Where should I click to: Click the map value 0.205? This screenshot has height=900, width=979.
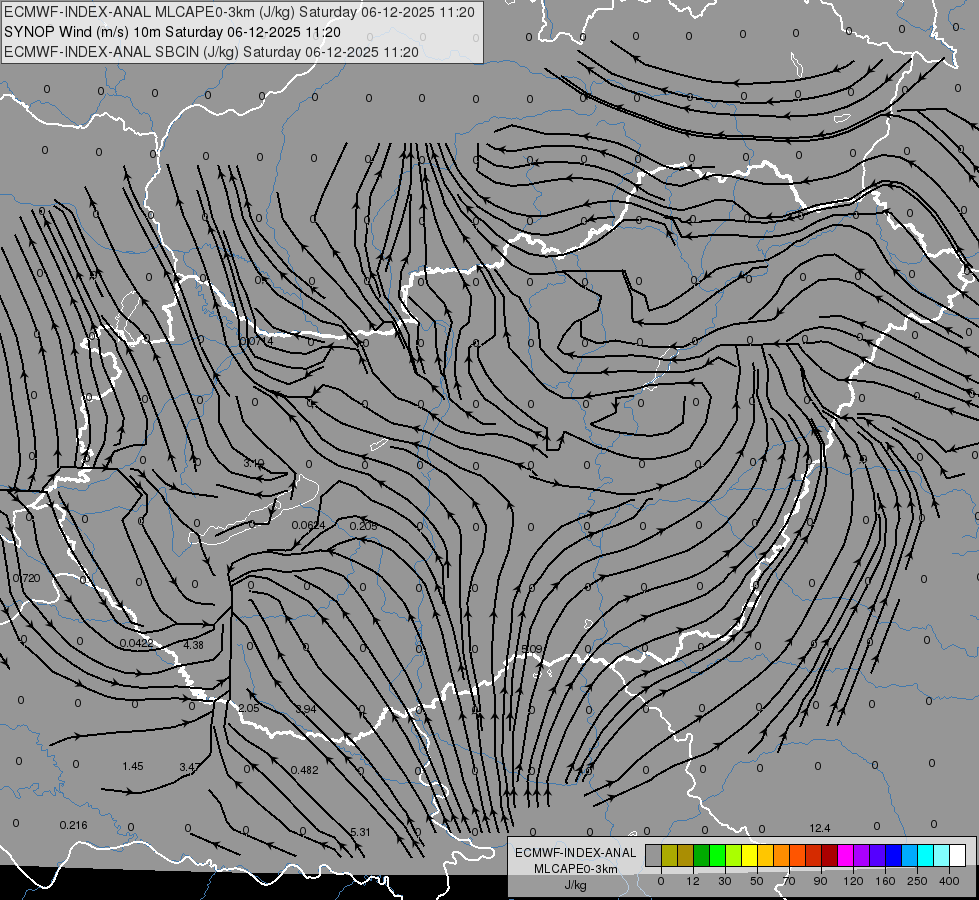click(363, 526)
